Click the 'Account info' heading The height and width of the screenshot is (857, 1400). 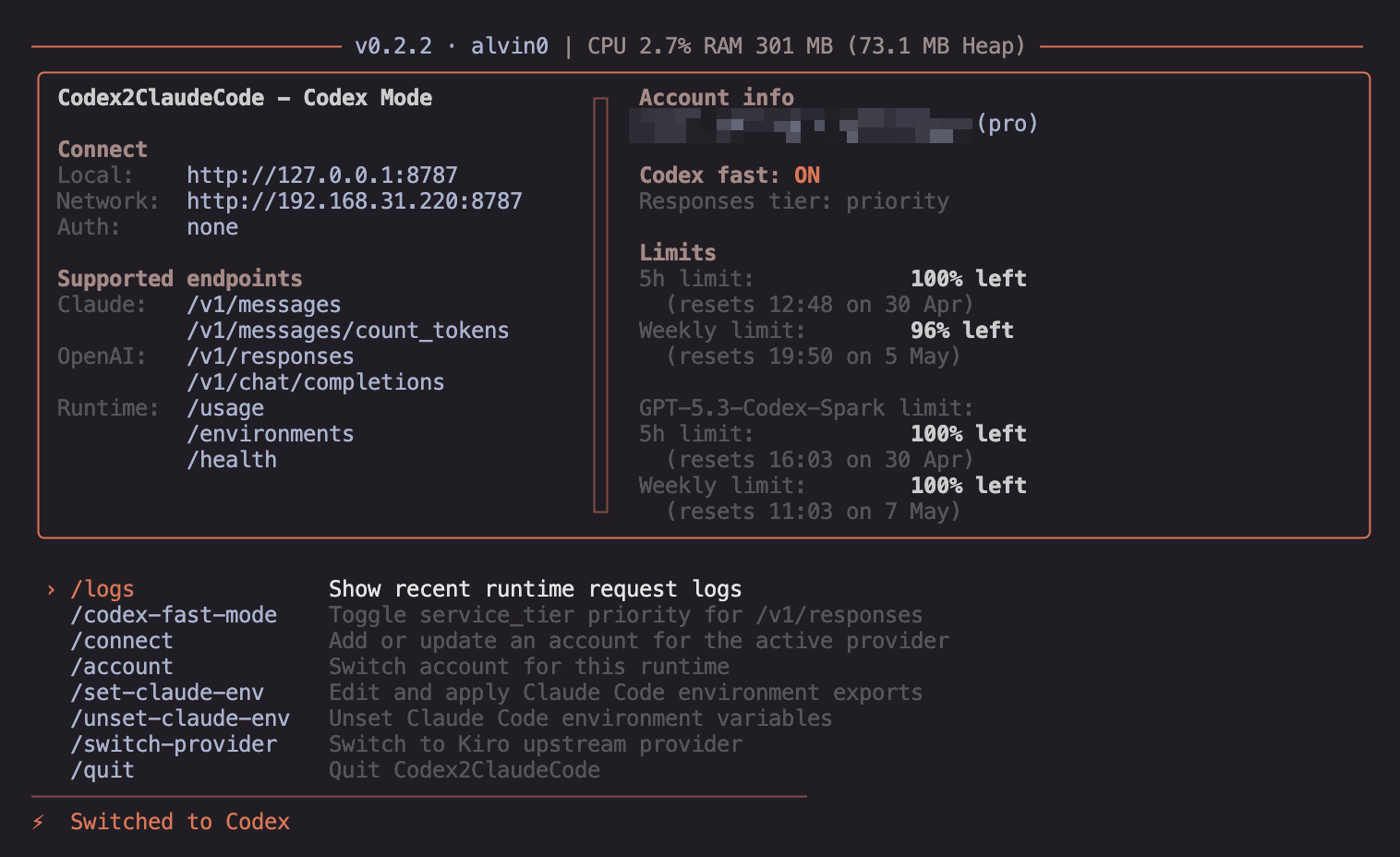coord(717,98)
